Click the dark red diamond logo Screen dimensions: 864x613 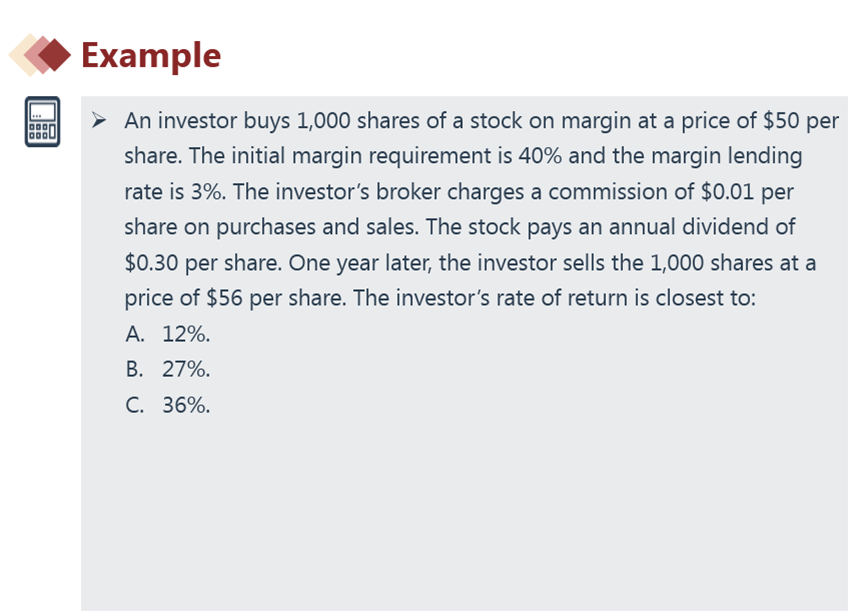pos(55,55)
